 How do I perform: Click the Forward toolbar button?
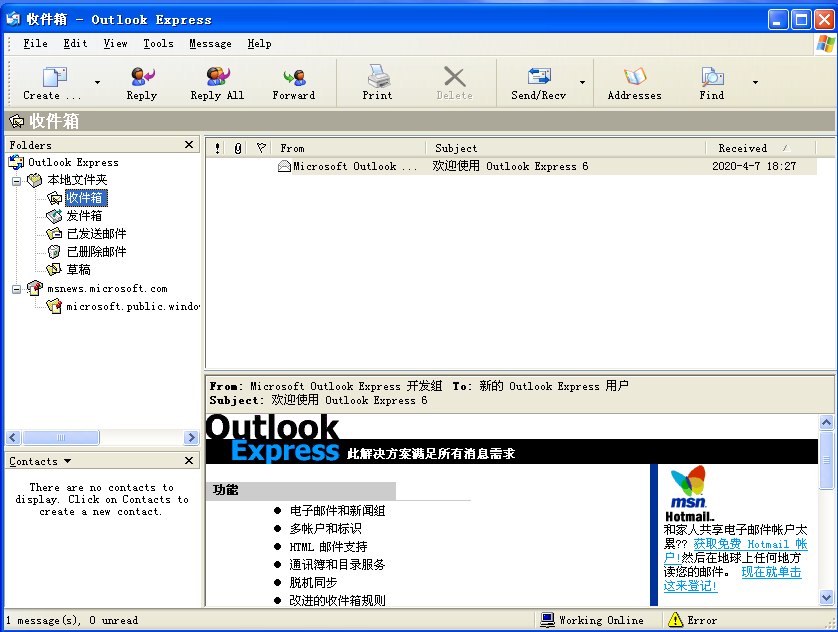pyautogui.click(x=293, y=83)
